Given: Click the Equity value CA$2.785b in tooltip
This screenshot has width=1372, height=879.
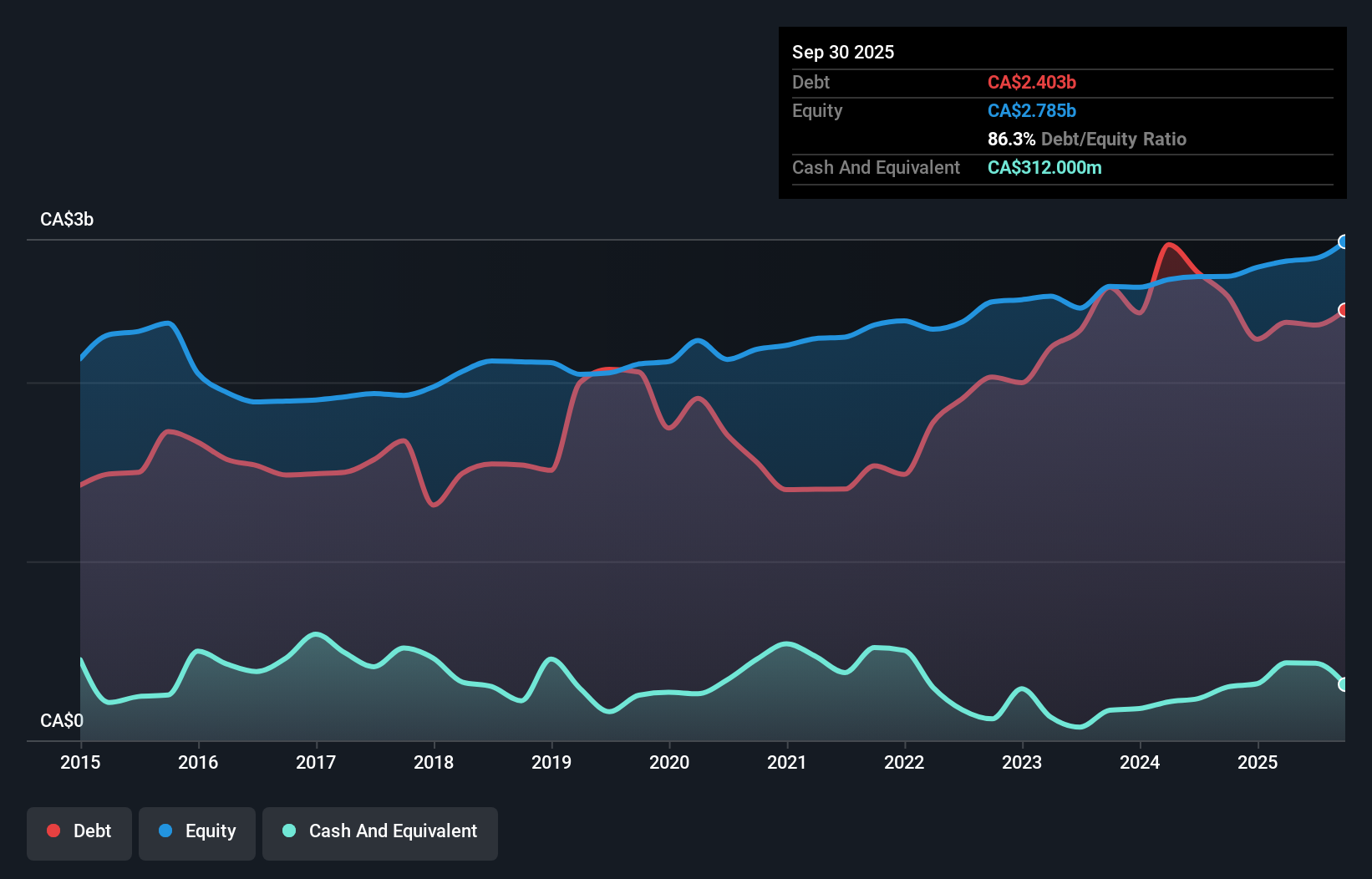Looking at the screenshot, I should coord(1032,110).
